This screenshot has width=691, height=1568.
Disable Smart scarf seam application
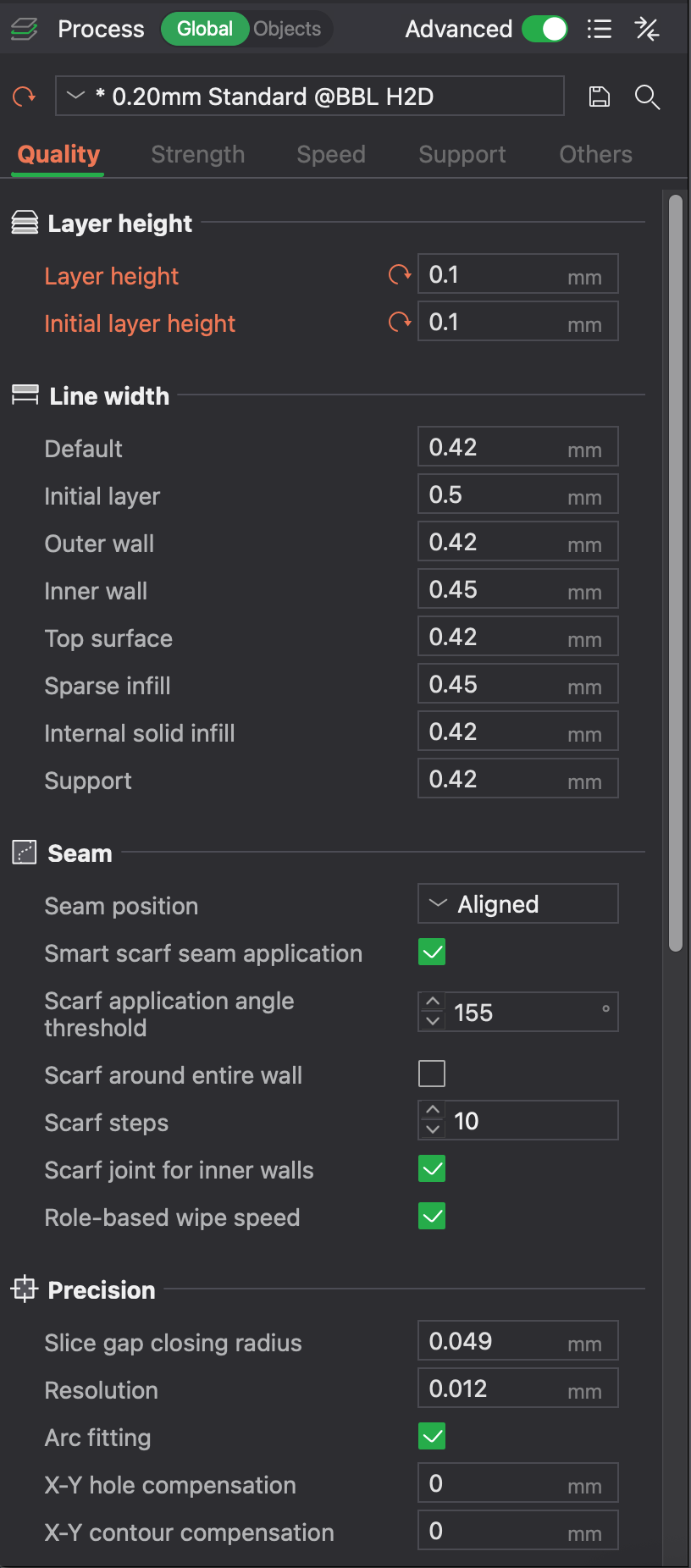click(x=432, y=952)
